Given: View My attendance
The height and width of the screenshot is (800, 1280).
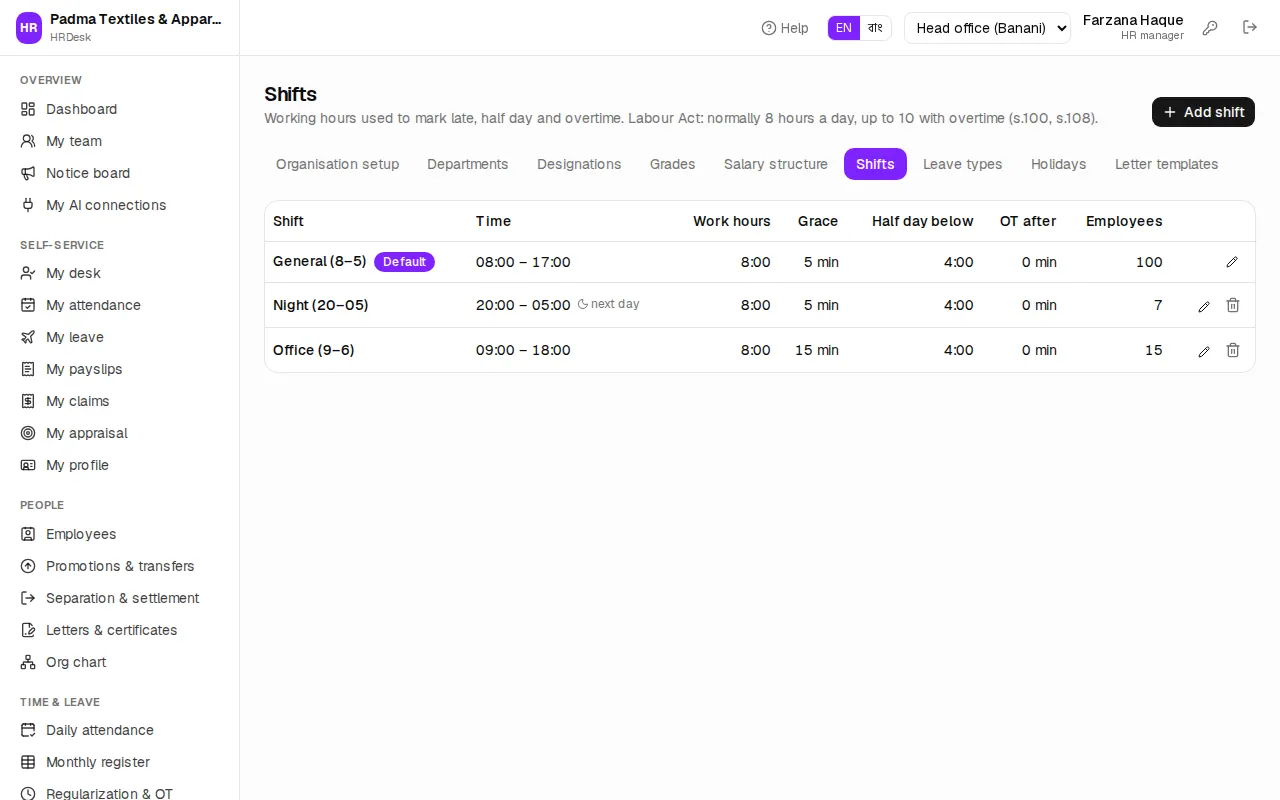Looking at the screenshot, I should pyautogui.click(x=120, y=305).
